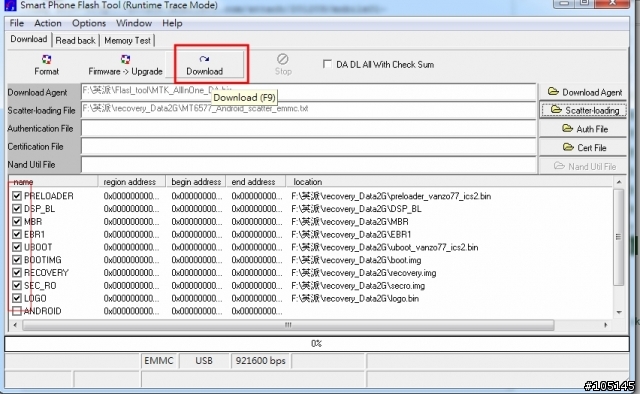This screenshot has width=640, height=394.
Task: Open the File menu
Action: (x=17, y=23)
